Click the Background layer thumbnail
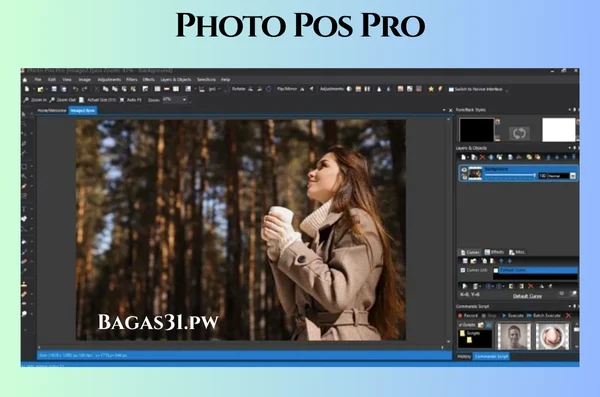The width and height of the screenshot is (600, 397). click(475, 173)
